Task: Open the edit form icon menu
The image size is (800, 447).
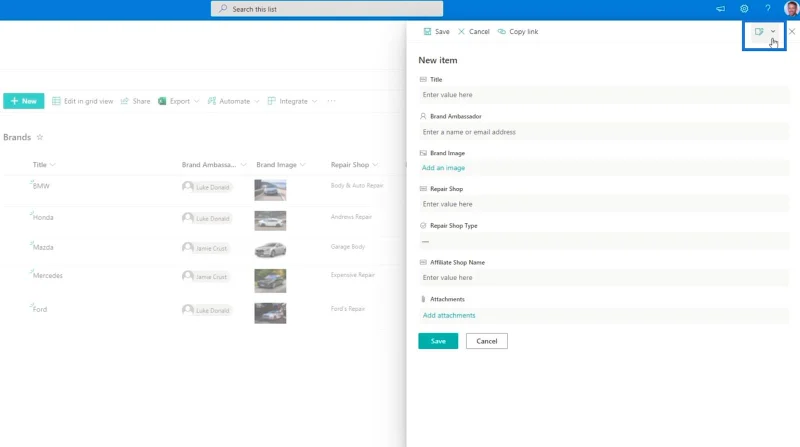Action: point(759,32)
